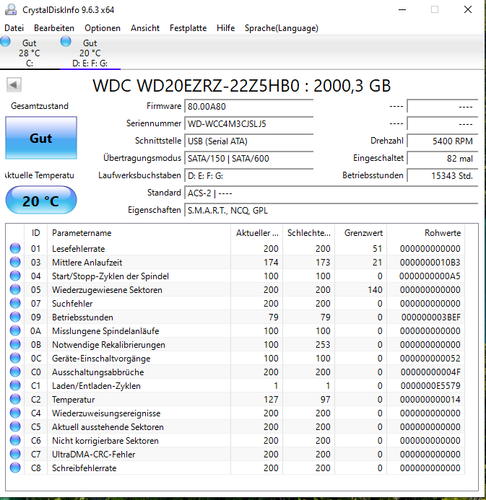The image size is (486, 500).
Task: Click the Grenzwert column header
Action: [x=361, y=233]
